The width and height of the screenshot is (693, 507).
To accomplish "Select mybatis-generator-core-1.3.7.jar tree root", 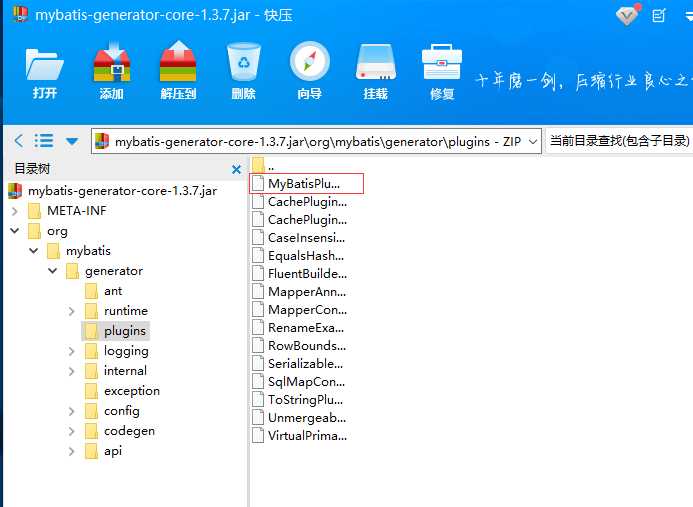I will (113, 191).
